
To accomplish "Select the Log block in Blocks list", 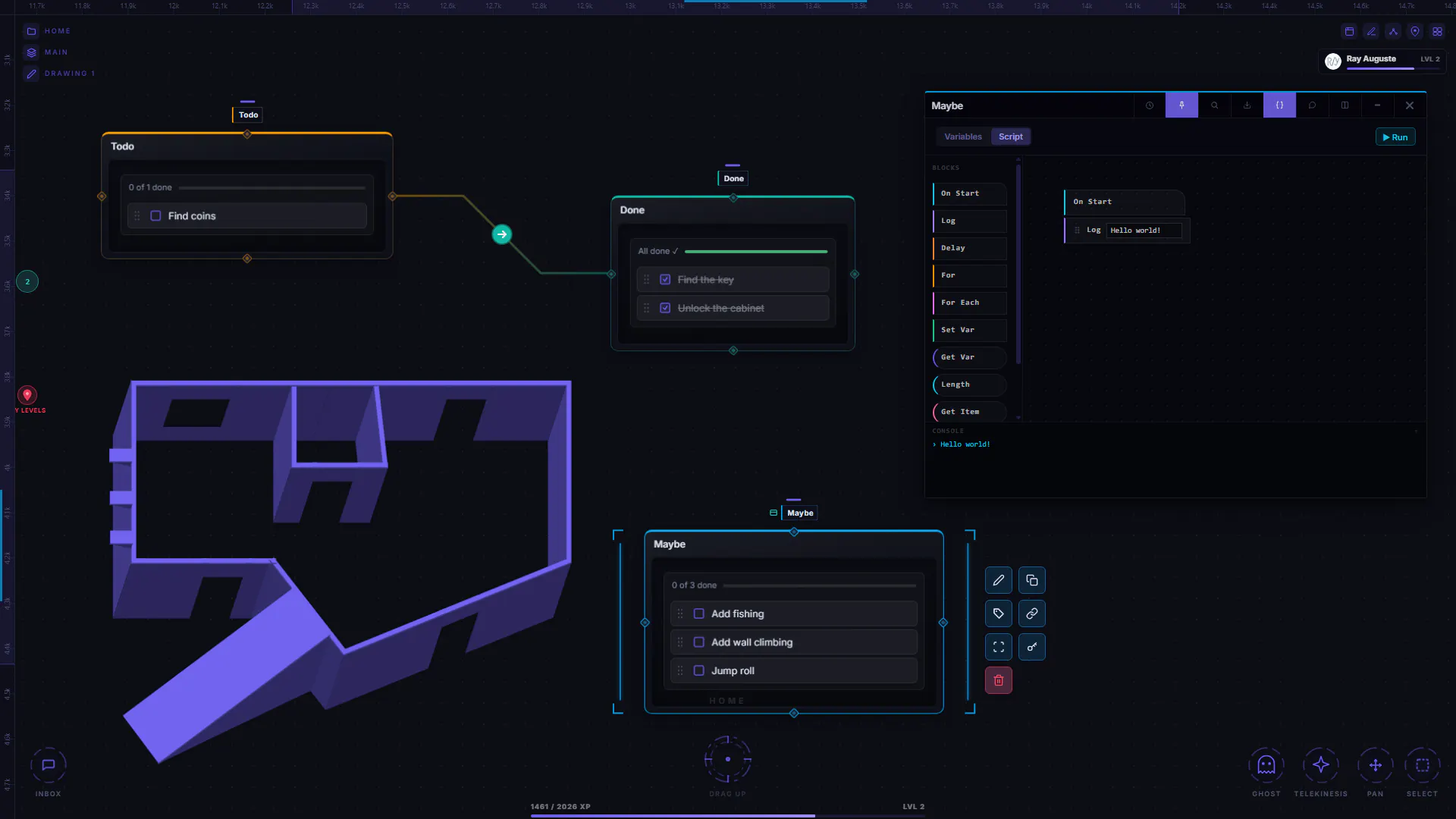I will 970,221.
